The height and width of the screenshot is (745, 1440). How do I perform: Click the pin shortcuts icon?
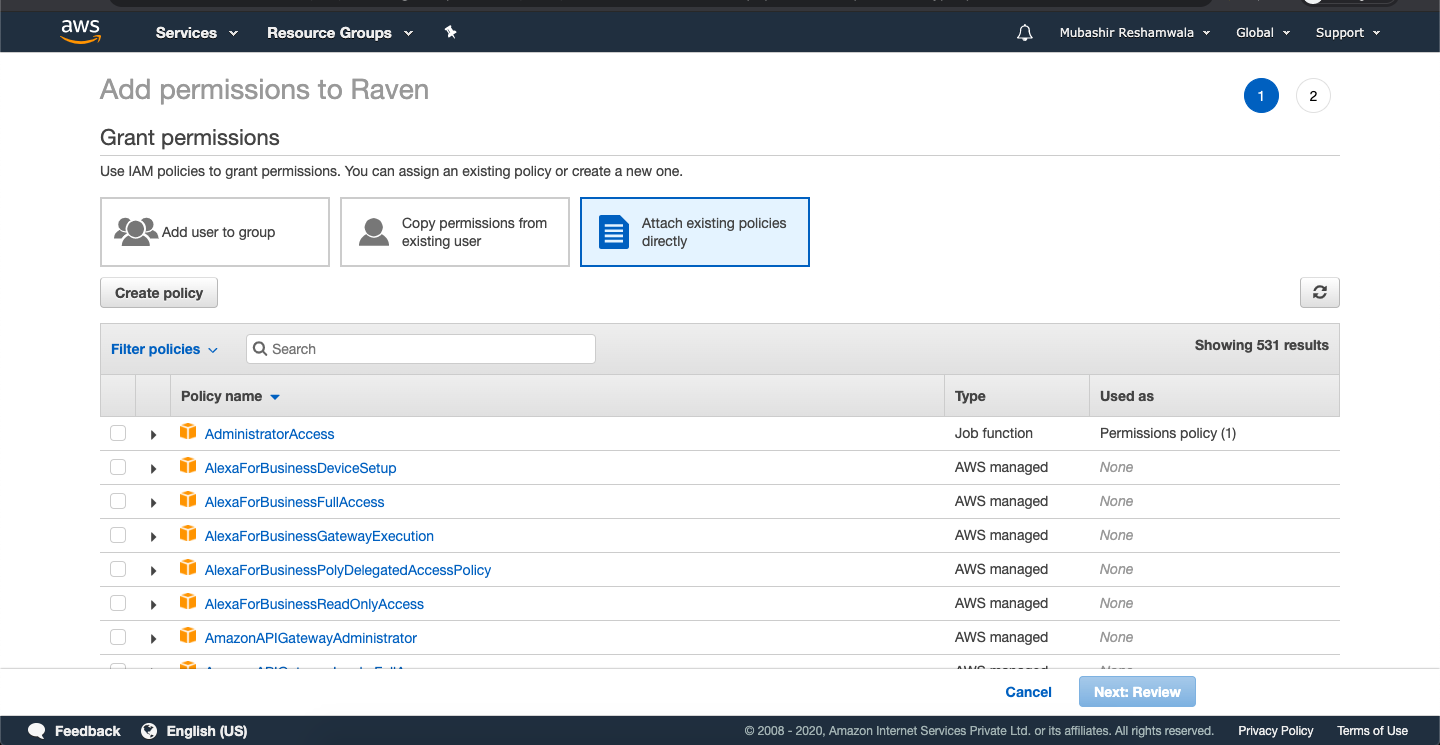(451, 33)
